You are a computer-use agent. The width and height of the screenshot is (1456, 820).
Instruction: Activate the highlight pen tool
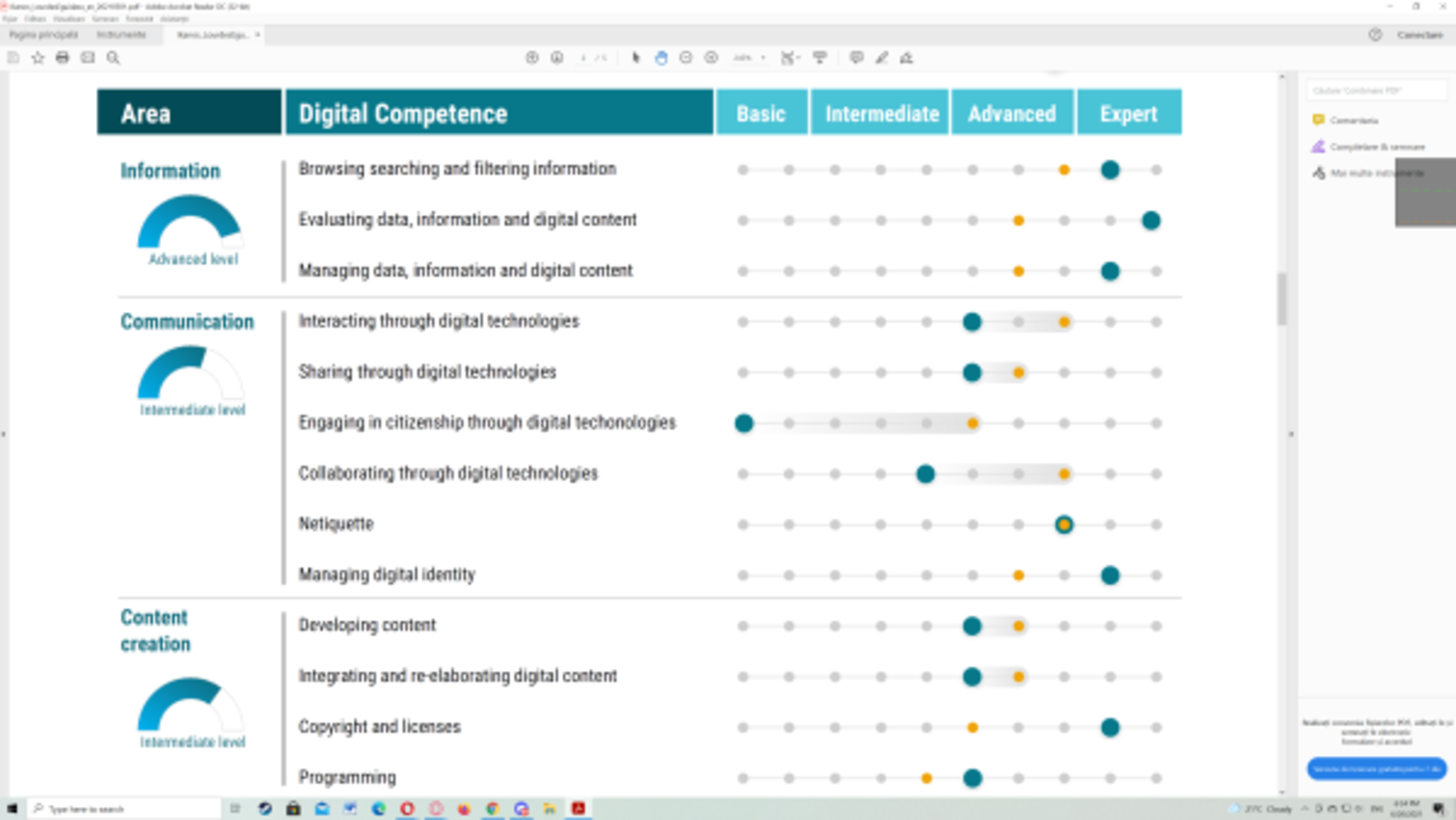pyautogui.click(x=882, y=58)
